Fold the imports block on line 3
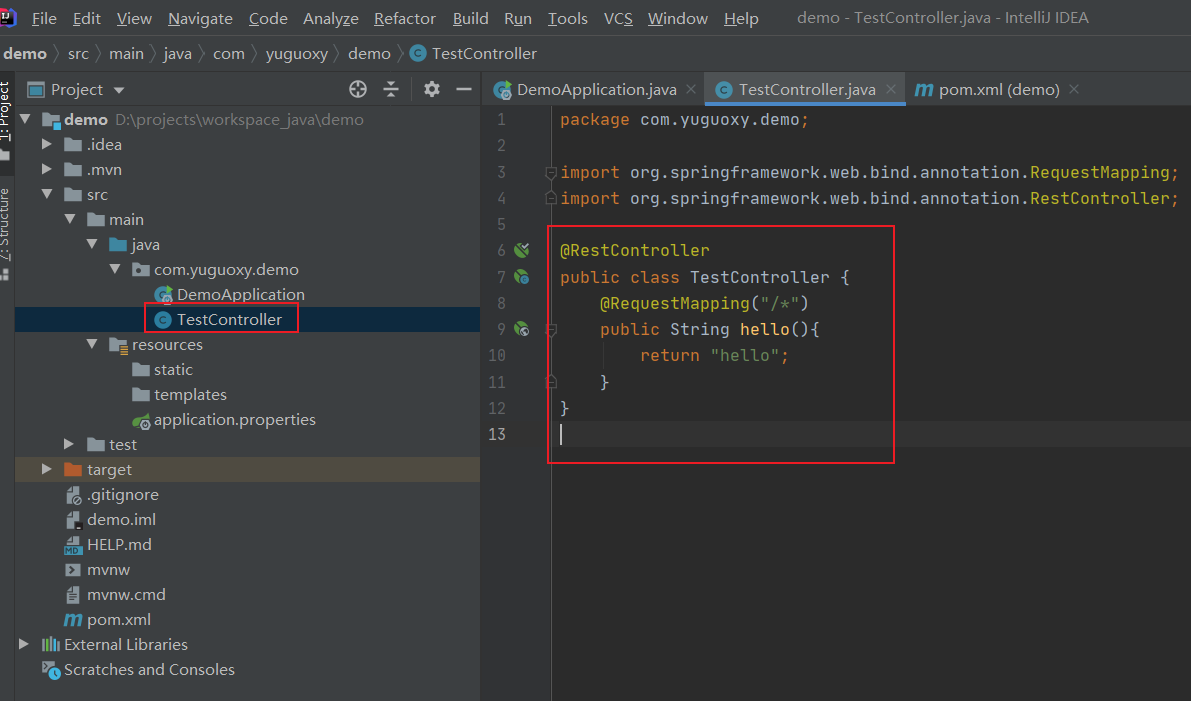Viewport: 1191px width, 701px height. tap(551, 172)
